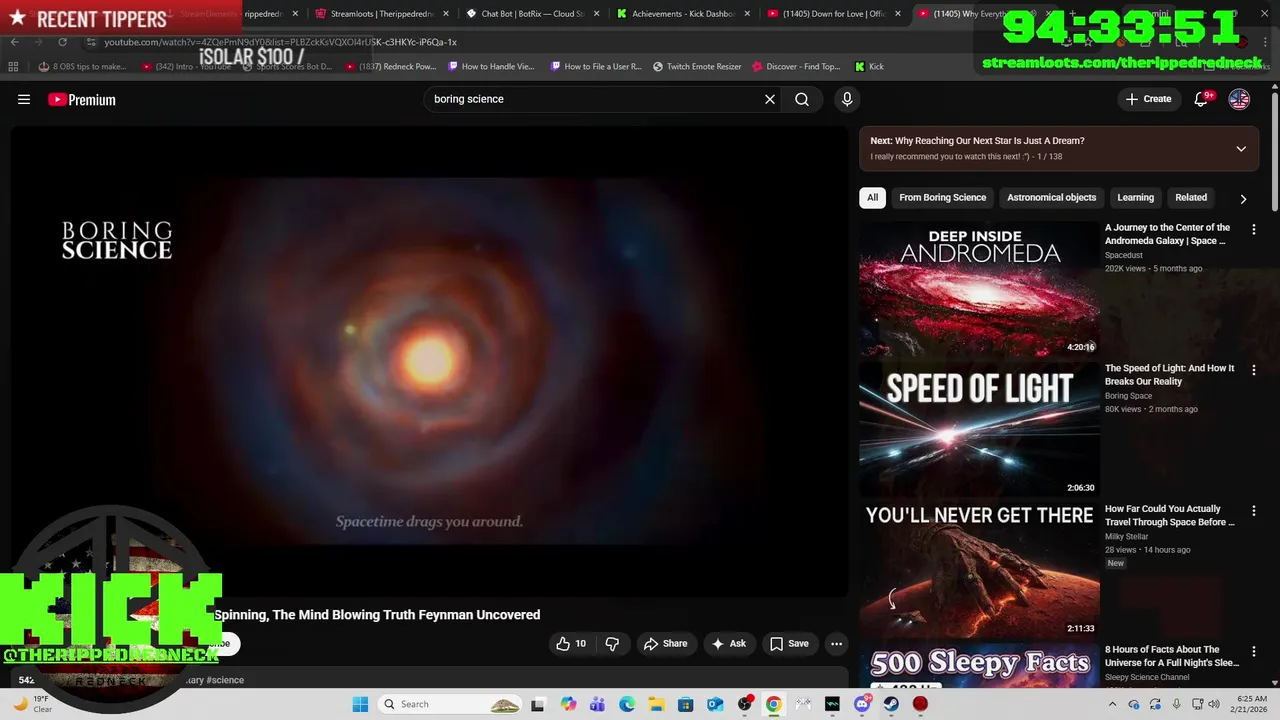This screenshot has width=1280, height=720.
Task: Open Steam from the taskbar
Action: coord(891,704)
